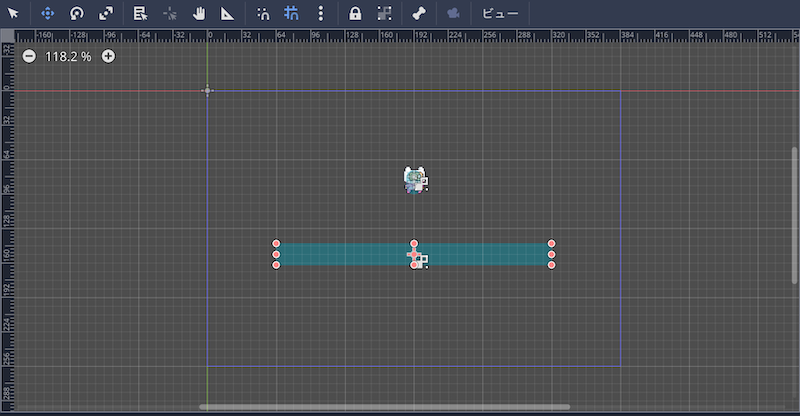Activate the Ruler Mode tool
The width and height of the screenshot is (800, 416).
[227, 14]
